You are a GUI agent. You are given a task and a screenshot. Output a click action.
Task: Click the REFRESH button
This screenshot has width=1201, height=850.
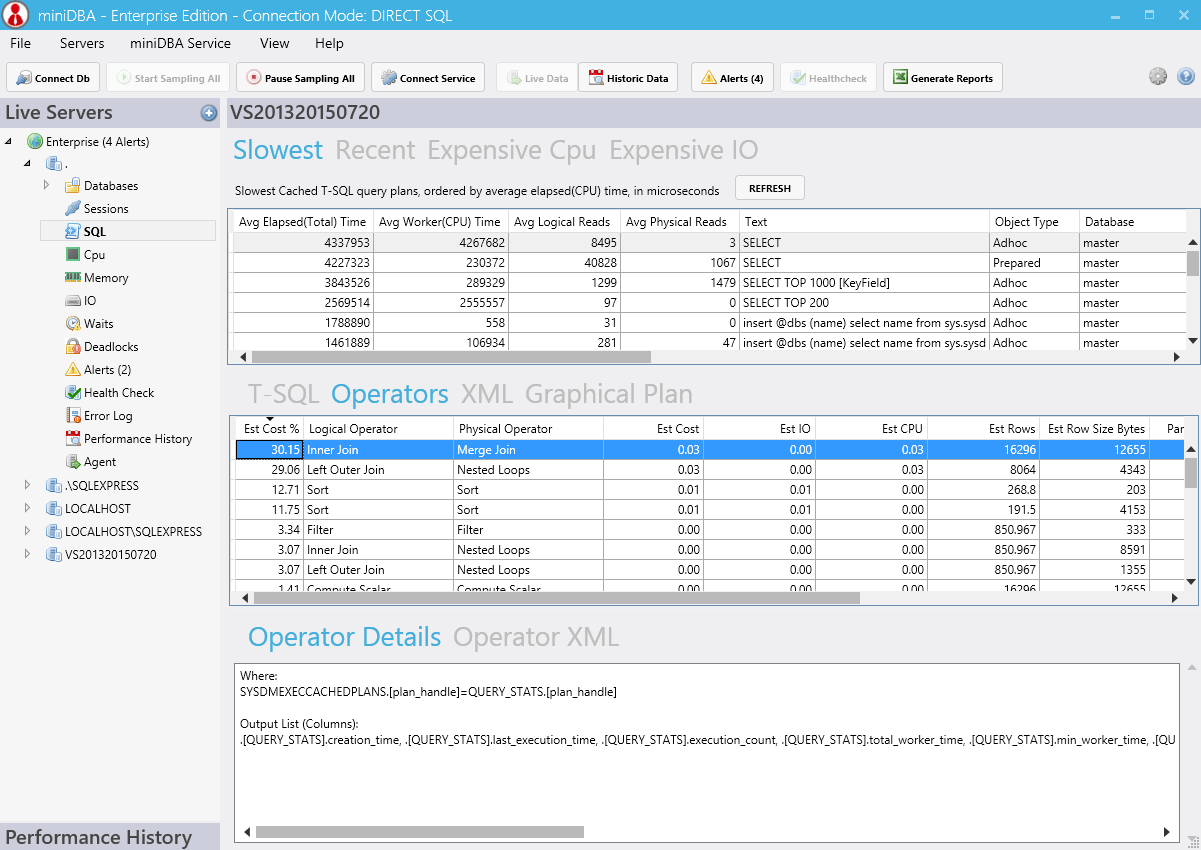click(769, 187)
